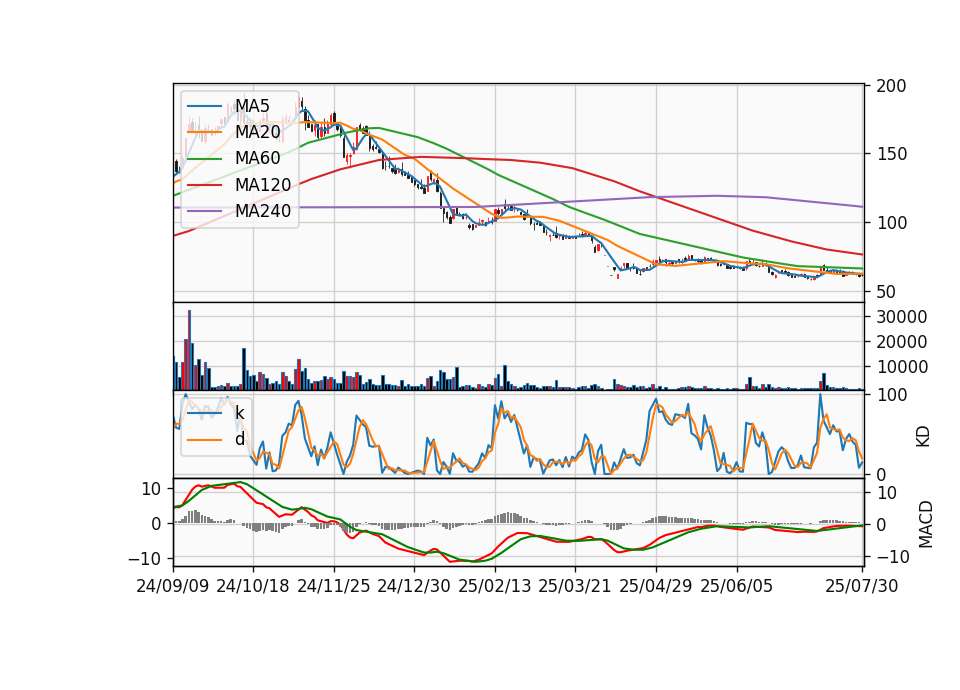
Task: Click the -10 label on left MACD axis
Action: pos(144,560)
